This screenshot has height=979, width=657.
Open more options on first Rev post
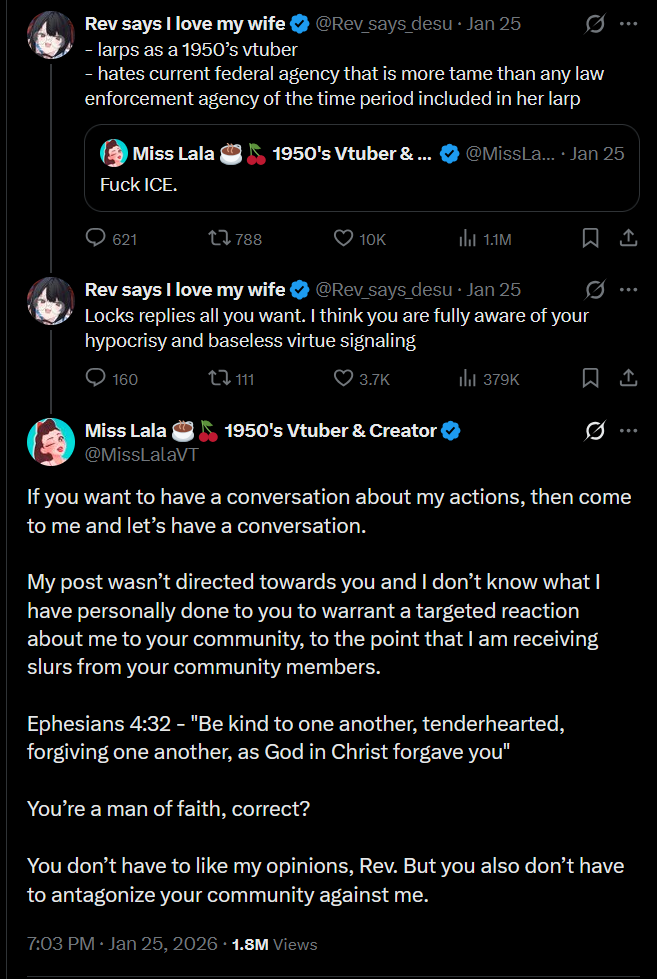click(629, 23)
